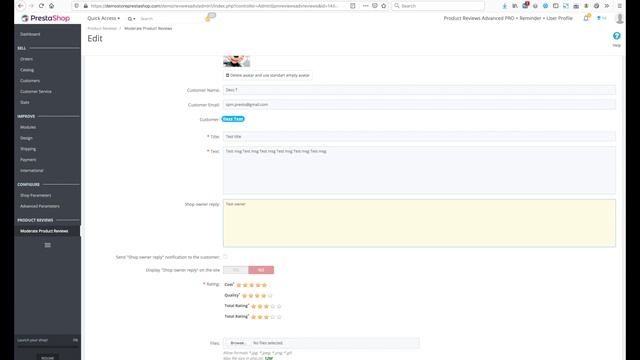Focus the Customer Name field
This screenshot has height=360, width=640.
[x=419, y=90]
